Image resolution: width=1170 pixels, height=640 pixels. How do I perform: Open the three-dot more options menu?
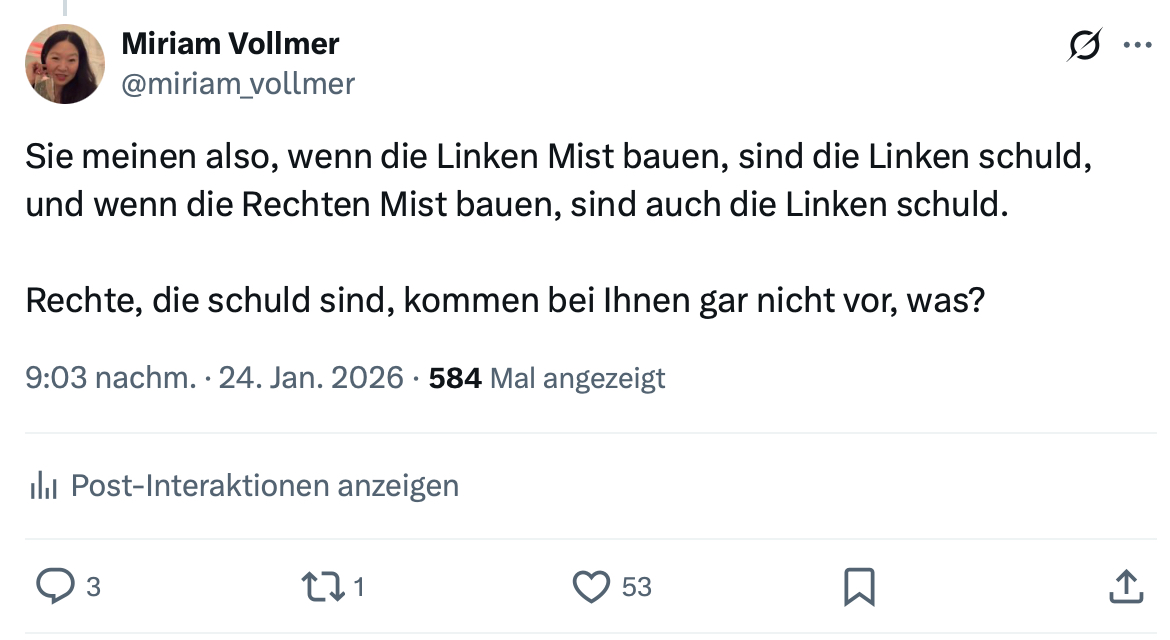[1138, 45]
